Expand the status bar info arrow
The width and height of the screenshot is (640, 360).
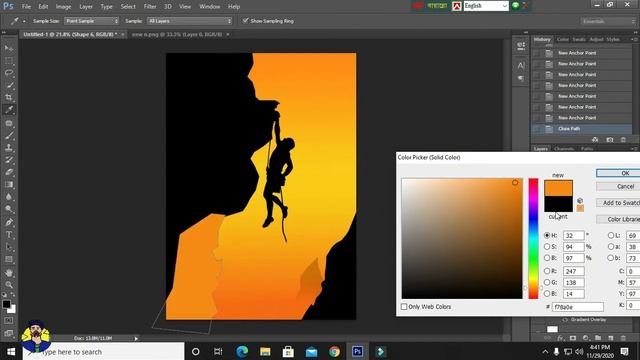136,338
